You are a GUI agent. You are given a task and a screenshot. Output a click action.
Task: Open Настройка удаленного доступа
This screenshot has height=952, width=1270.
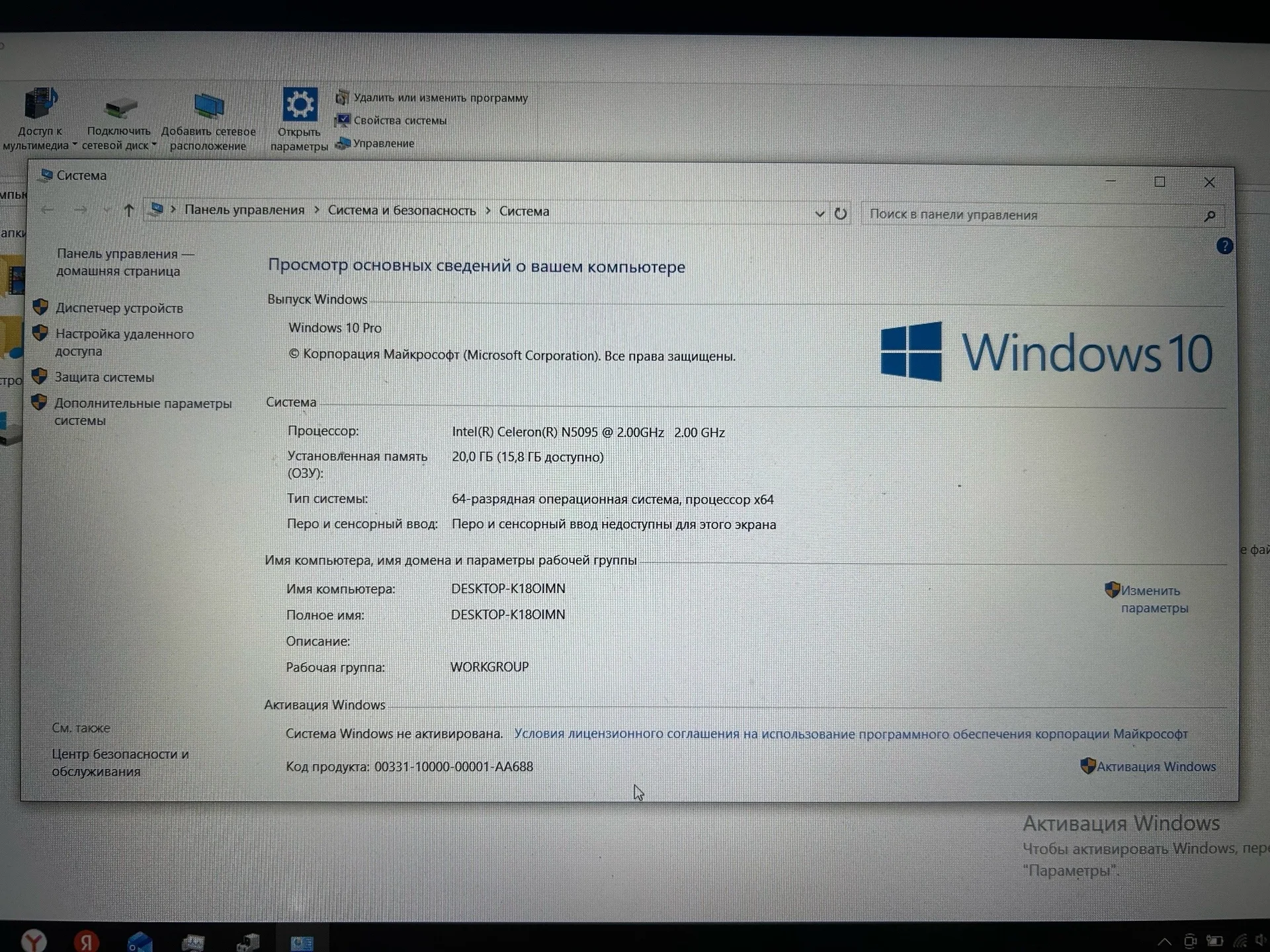(124, 342)
